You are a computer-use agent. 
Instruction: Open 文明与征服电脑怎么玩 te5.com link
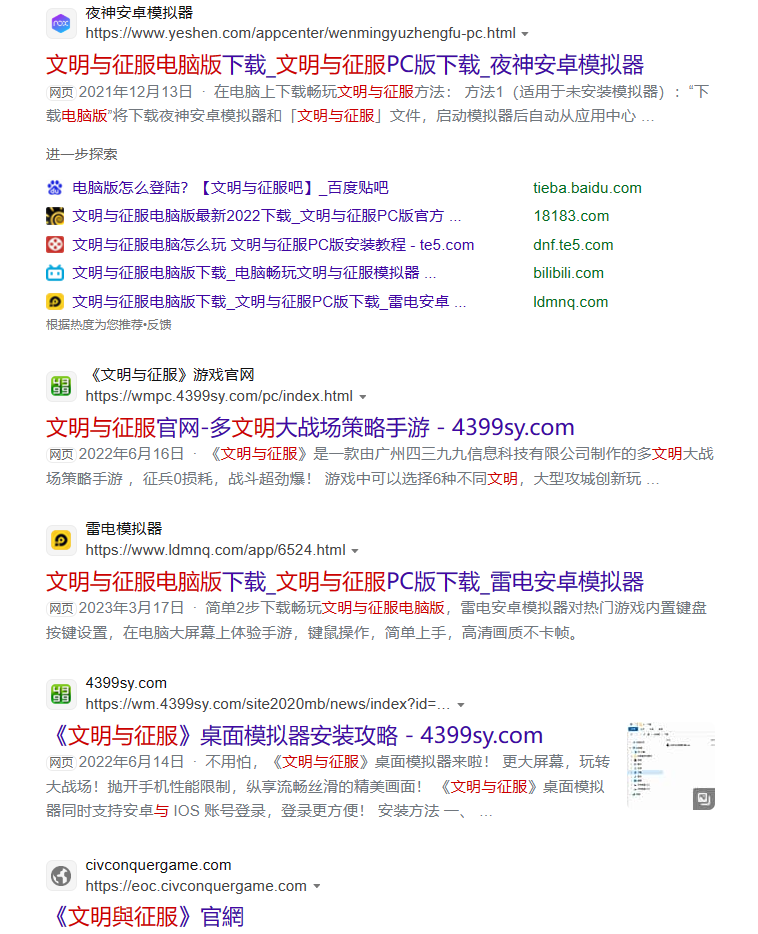(273, 245)
